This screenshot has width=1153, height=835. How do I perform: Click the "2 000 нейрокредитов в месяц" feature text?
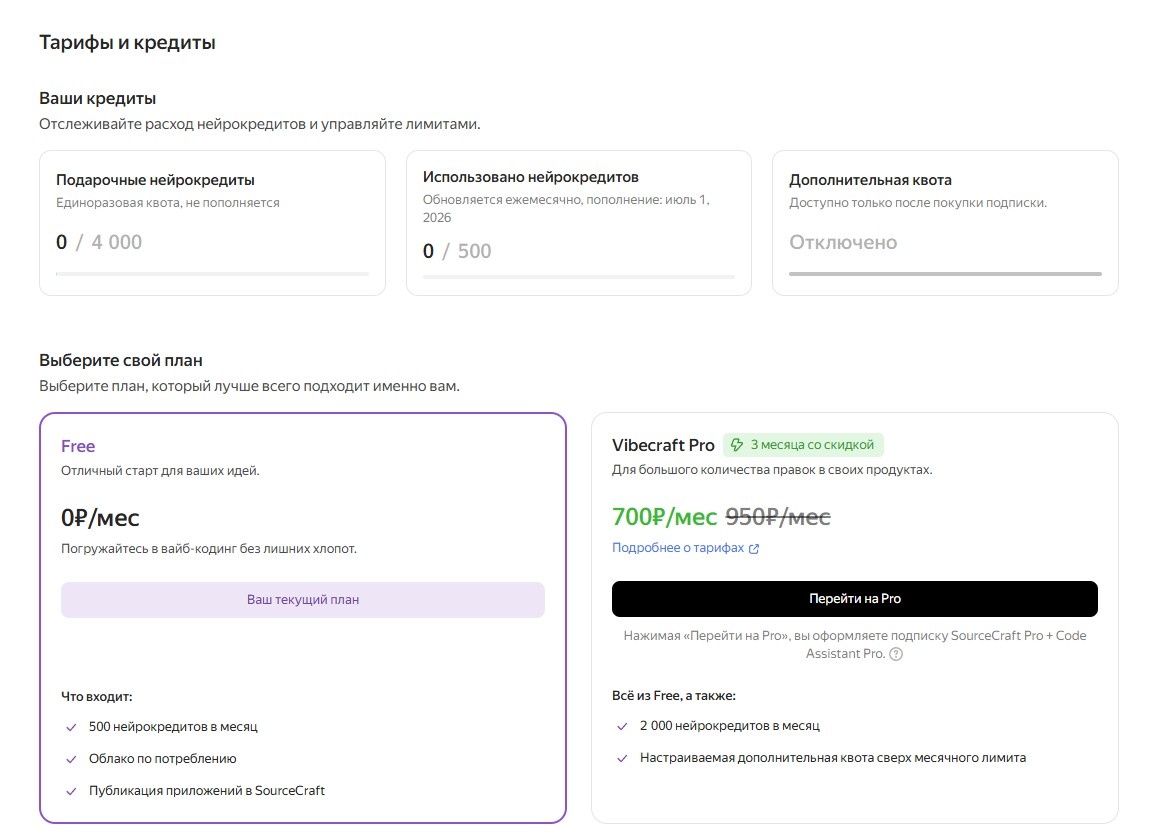(729, 726)
